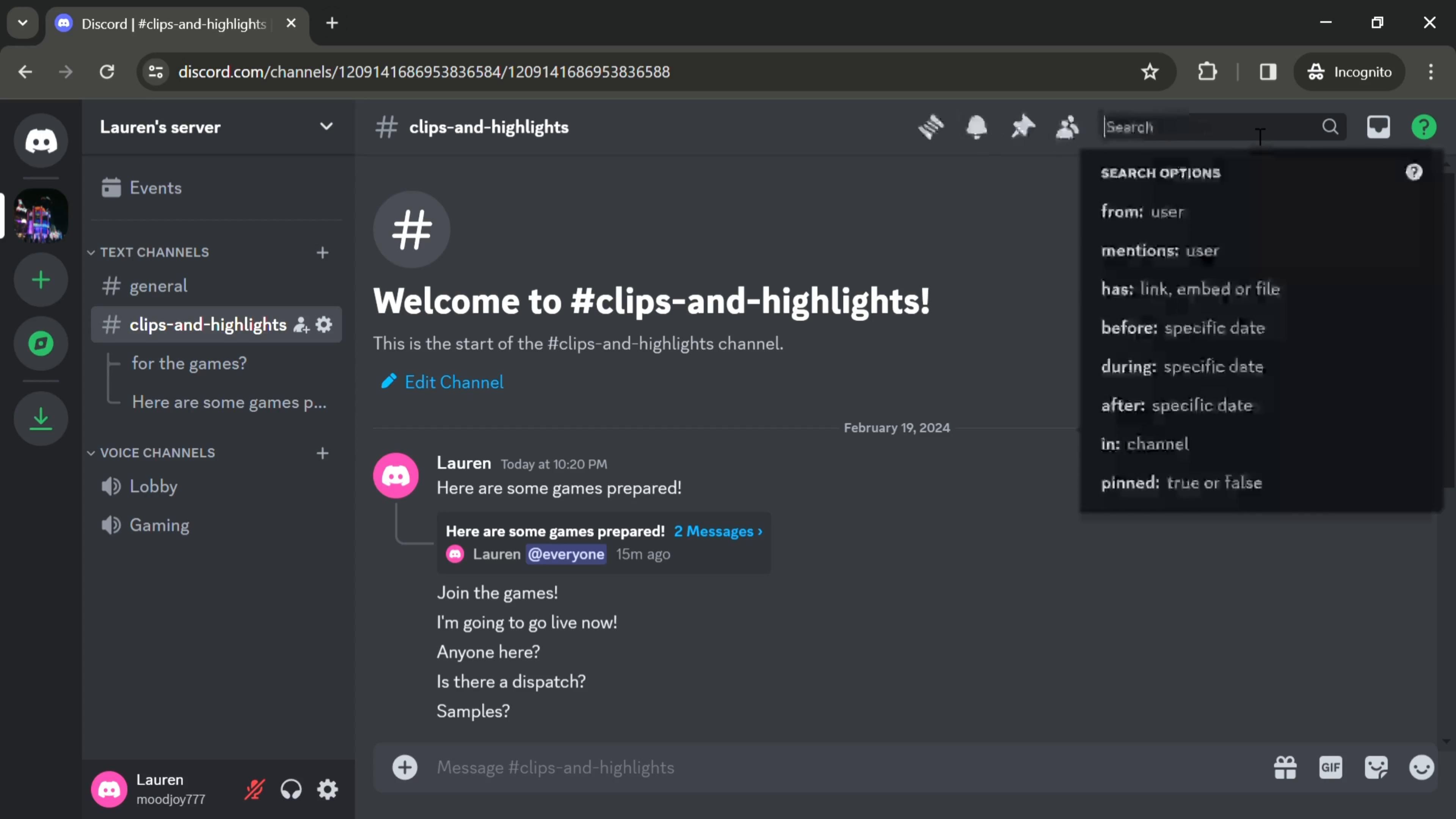Open Lauren's server dropdown menu
Viewport: 1456px width, 819px height.
coord(326,127)
